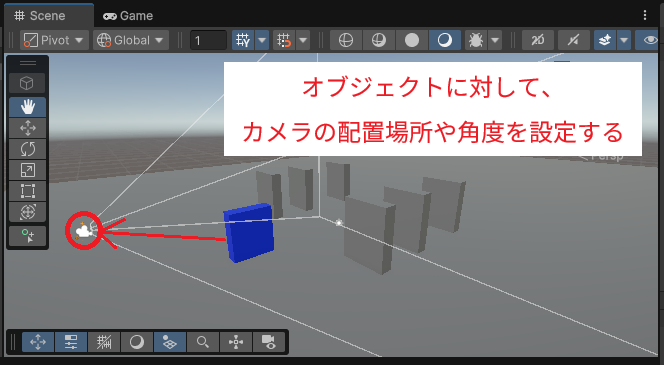The height and width of the screenshot is (365, 664).
Task: Choose the Wireframe draw mode
Action: point(346,40)
